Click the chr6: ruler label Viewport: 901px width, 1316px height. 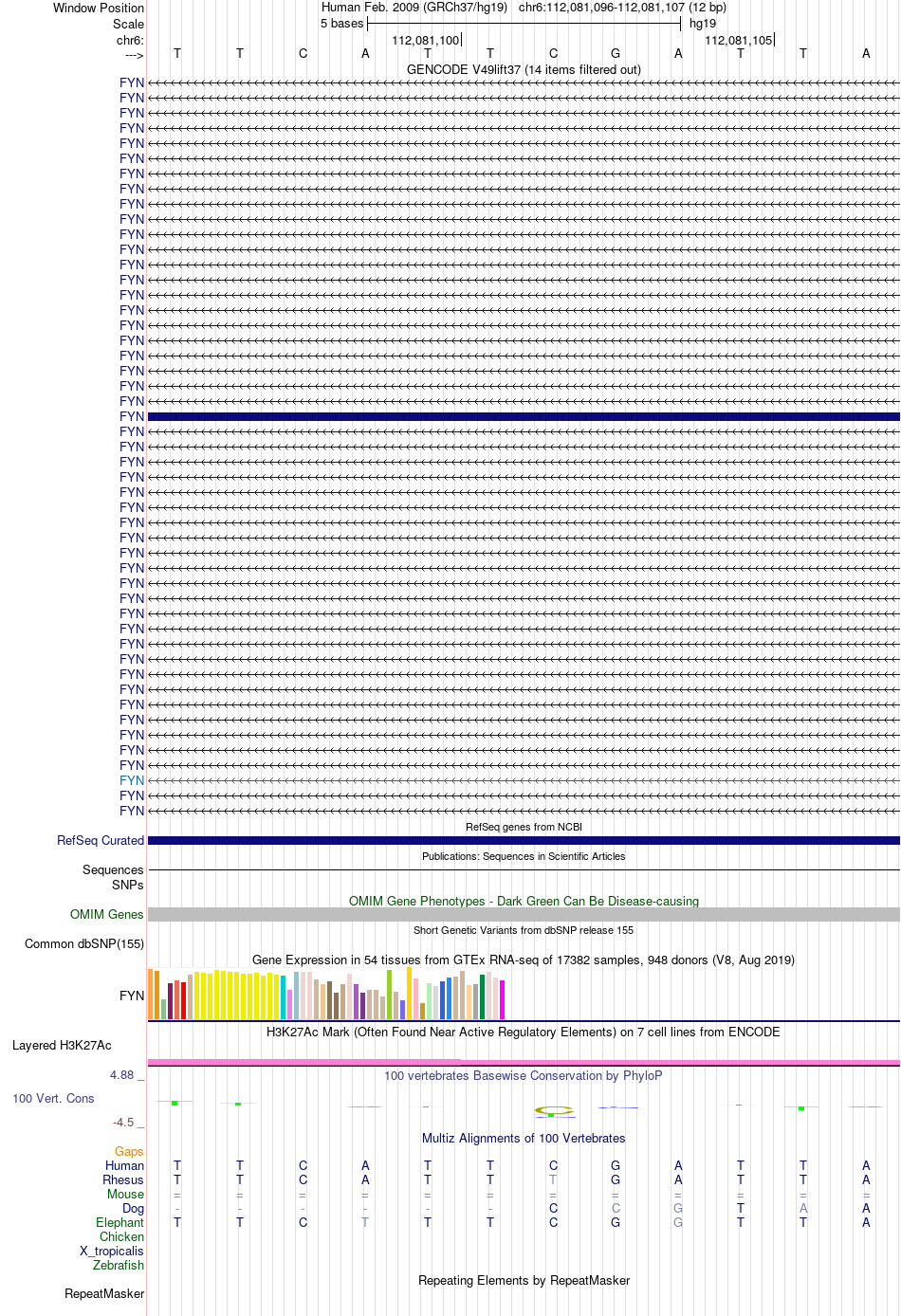130,40
